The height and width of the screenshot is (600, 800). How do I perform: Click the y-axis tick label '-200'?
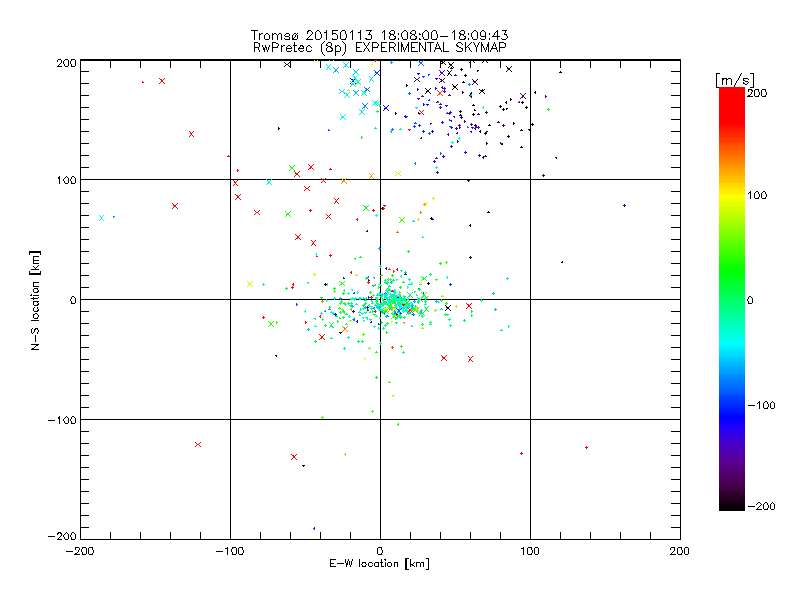click(62, 536)
